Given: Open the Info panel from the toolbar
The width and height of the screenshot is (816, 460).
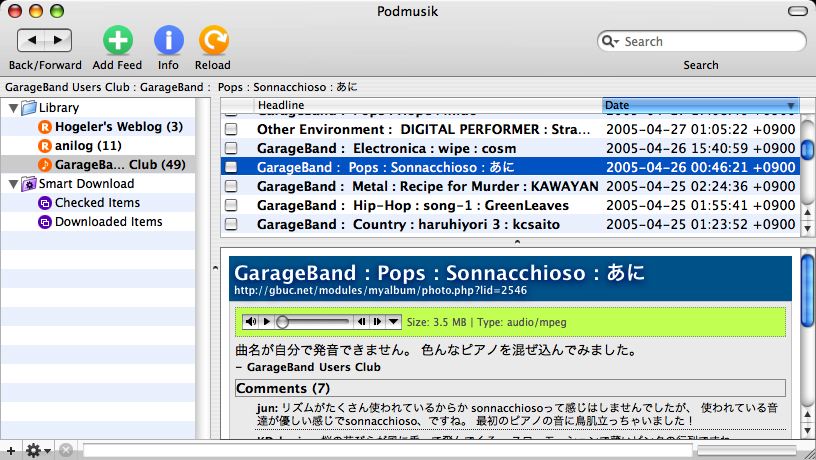Looking at the screenshot, I should (x=168, y=40).
